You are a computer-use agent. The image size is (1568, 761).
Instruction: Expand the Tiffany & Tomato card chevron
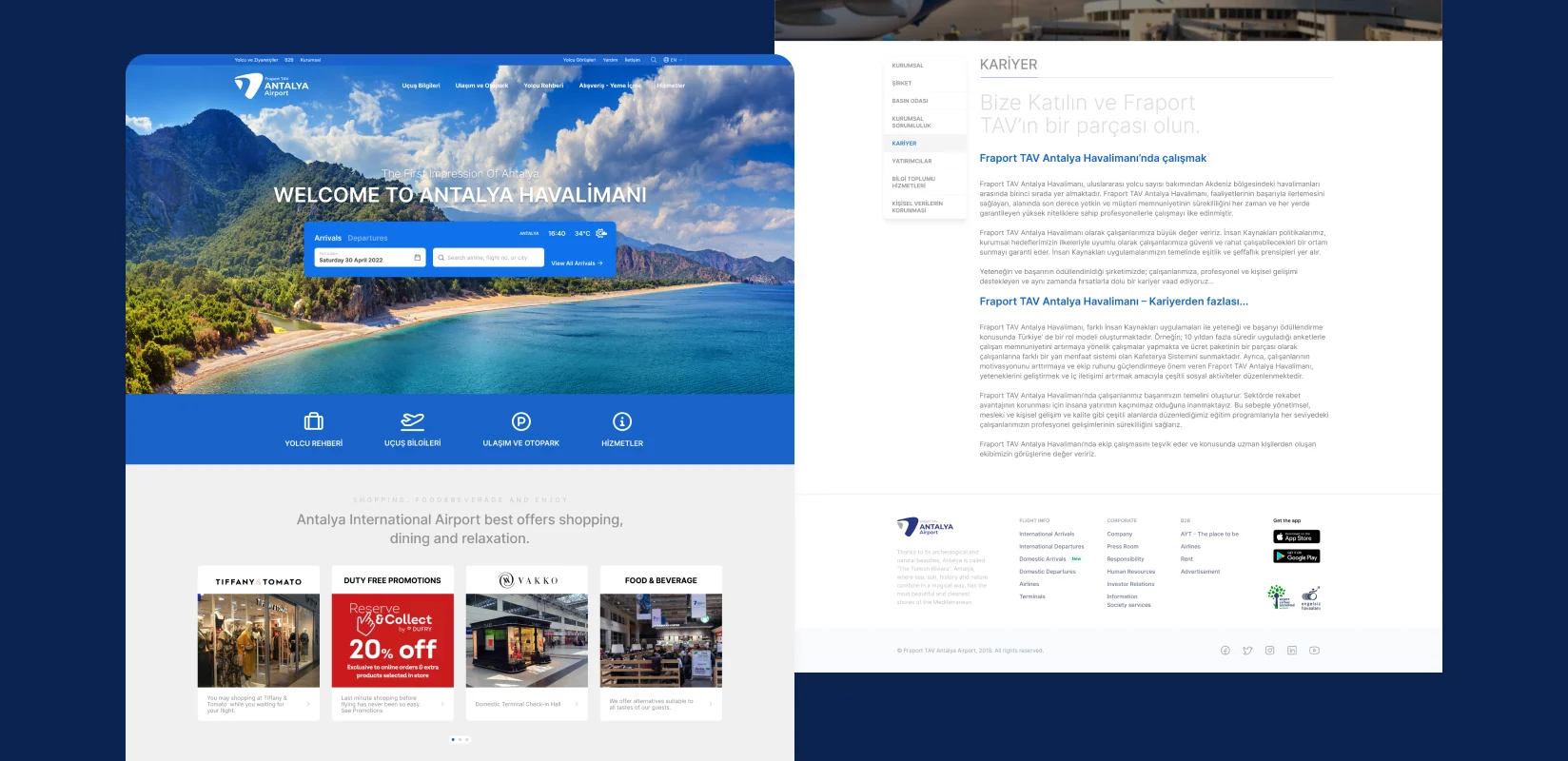coord(308,704)
